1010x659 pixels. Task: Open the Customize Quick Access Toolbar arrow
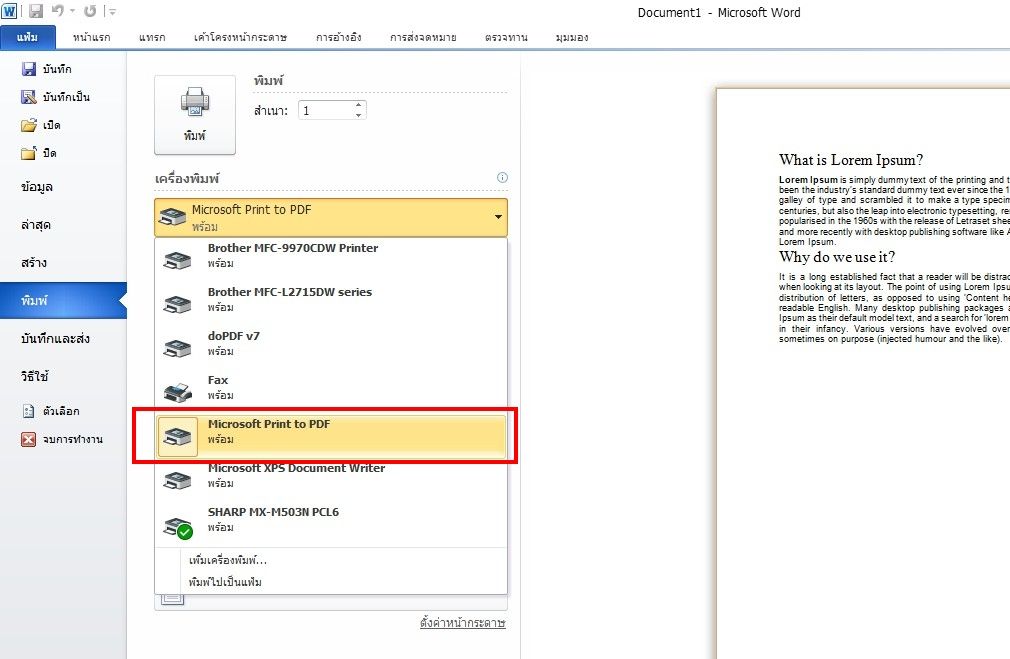coord(113,11)
